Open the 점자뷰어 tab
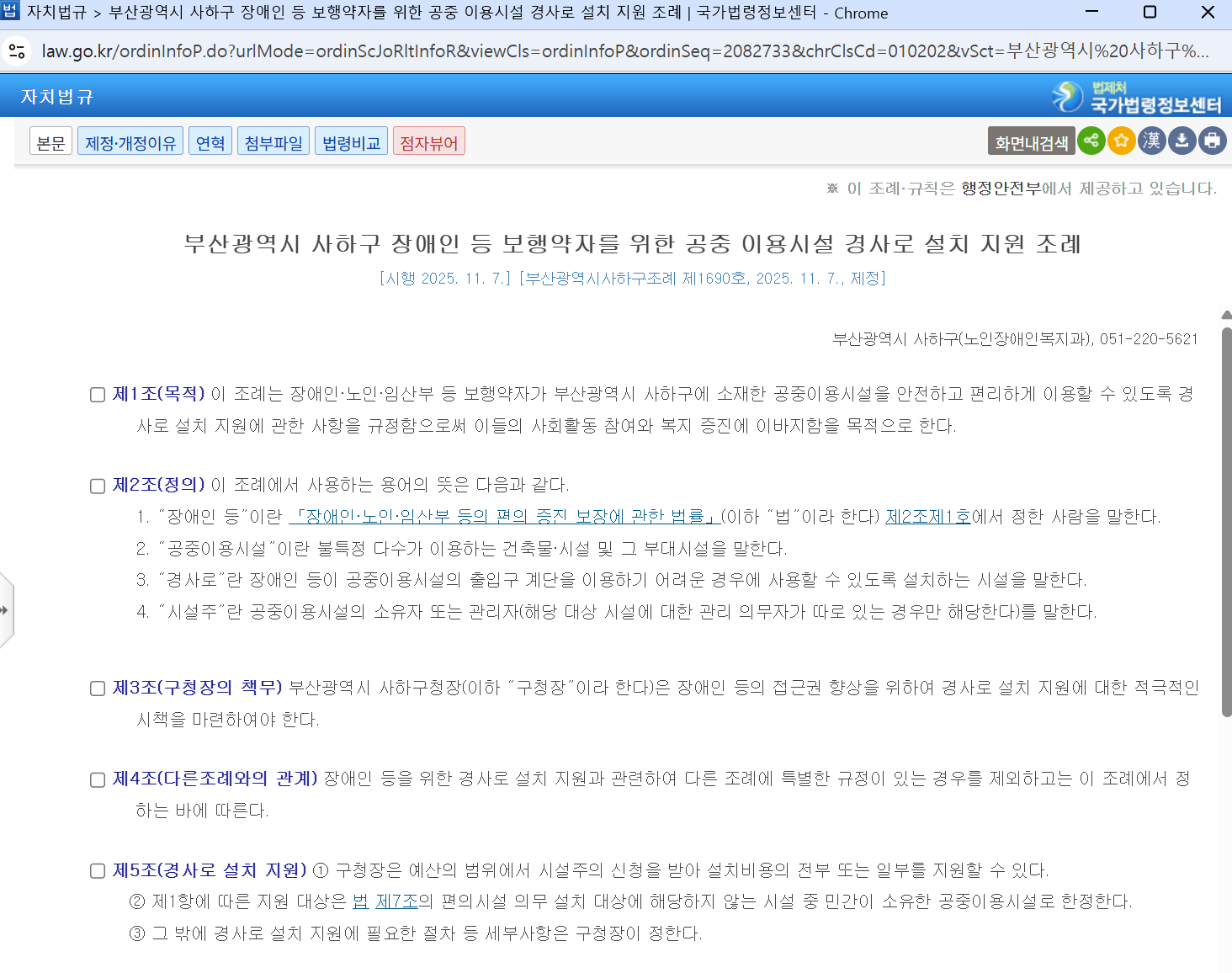The height and width of the screenshot is (973, 1232). coord(429,141)
